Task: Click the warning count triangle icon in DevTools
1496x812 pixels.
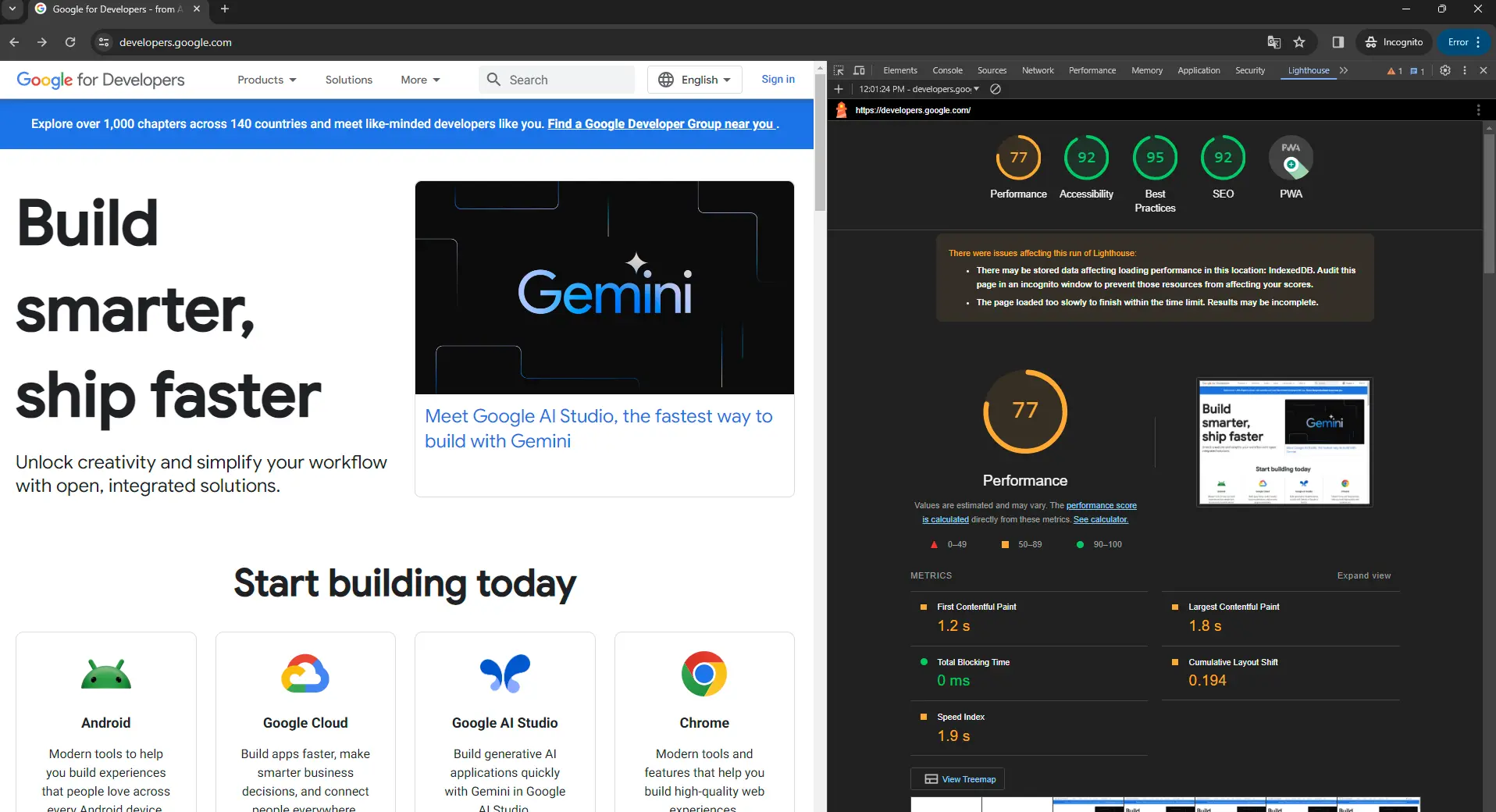Action: pos(1394,71)
